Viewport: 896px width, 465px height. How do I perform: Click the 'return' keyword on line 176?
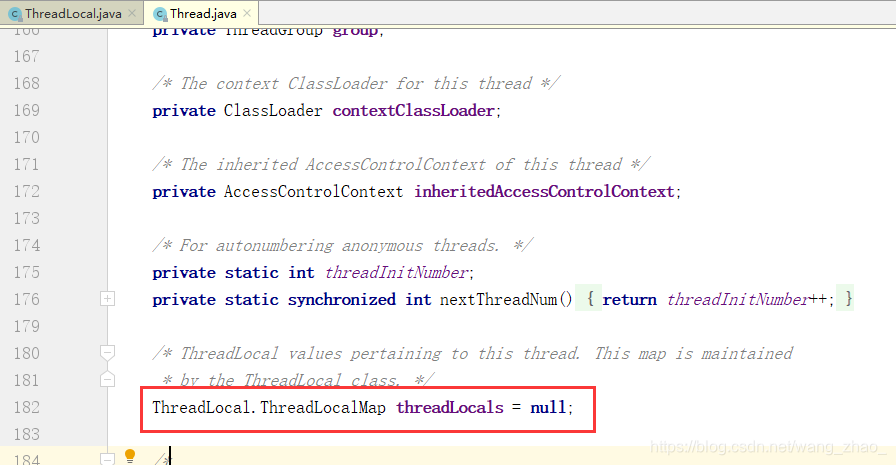coord(629,299)
